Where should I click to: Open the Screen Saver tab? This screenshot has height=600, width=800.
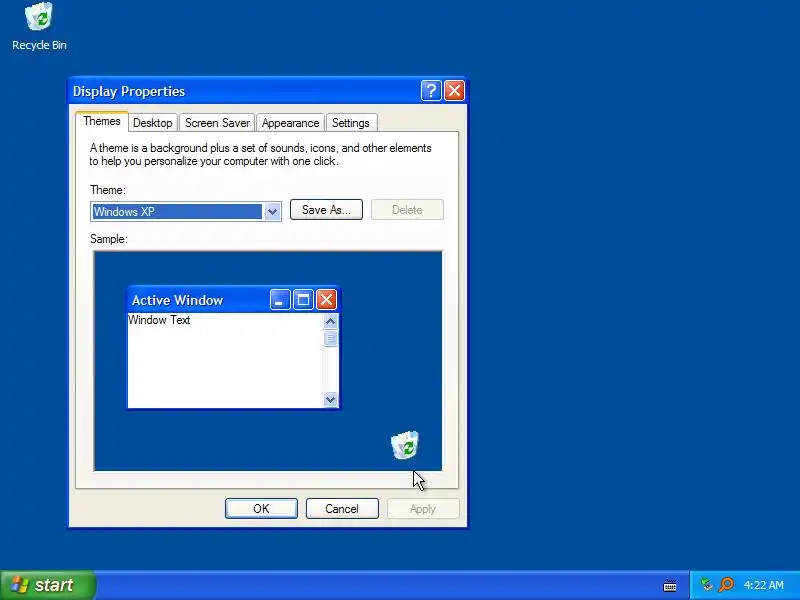point(217,123)
